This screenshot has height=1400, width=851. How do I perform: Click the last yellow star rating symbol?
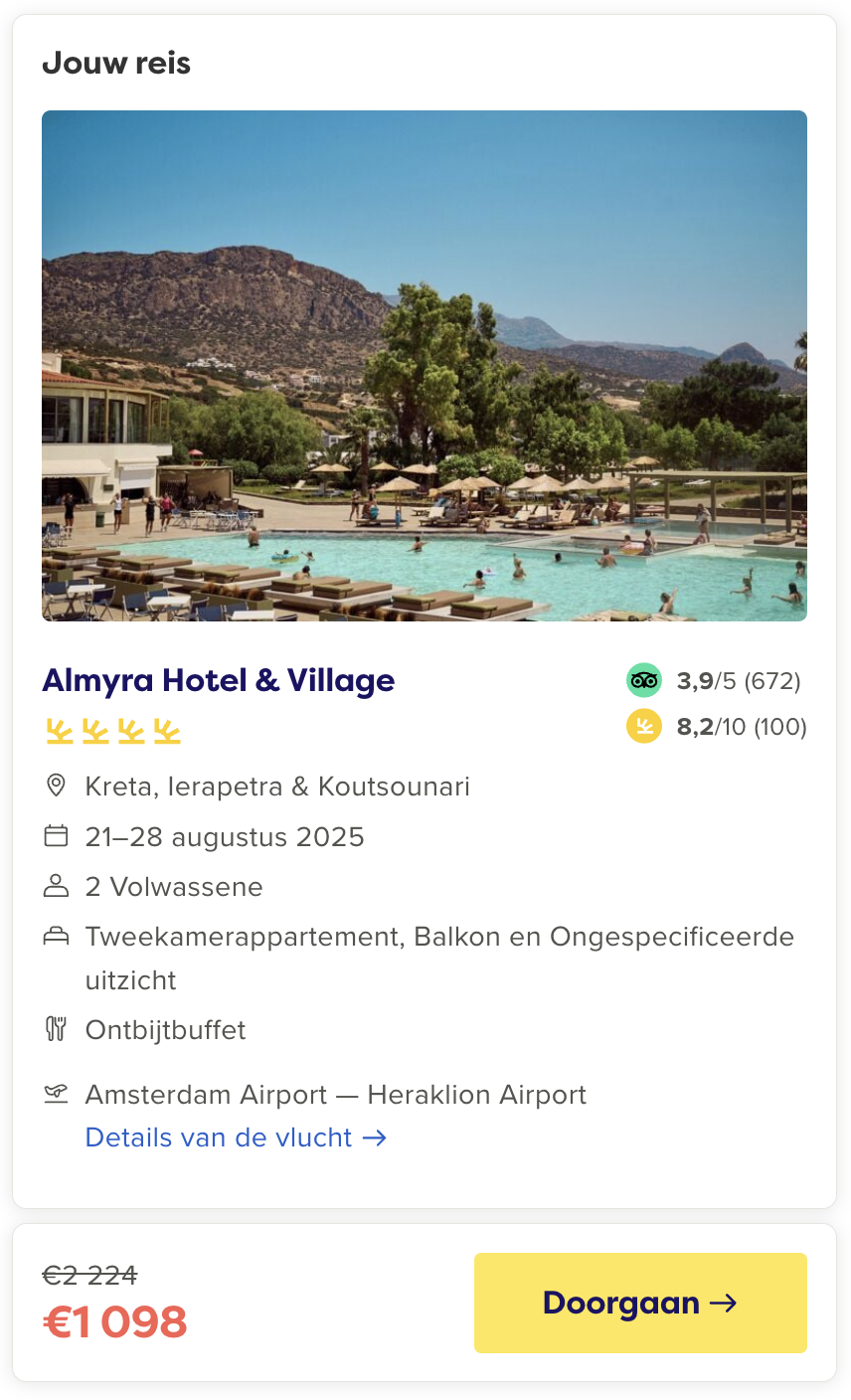point(167,733)
